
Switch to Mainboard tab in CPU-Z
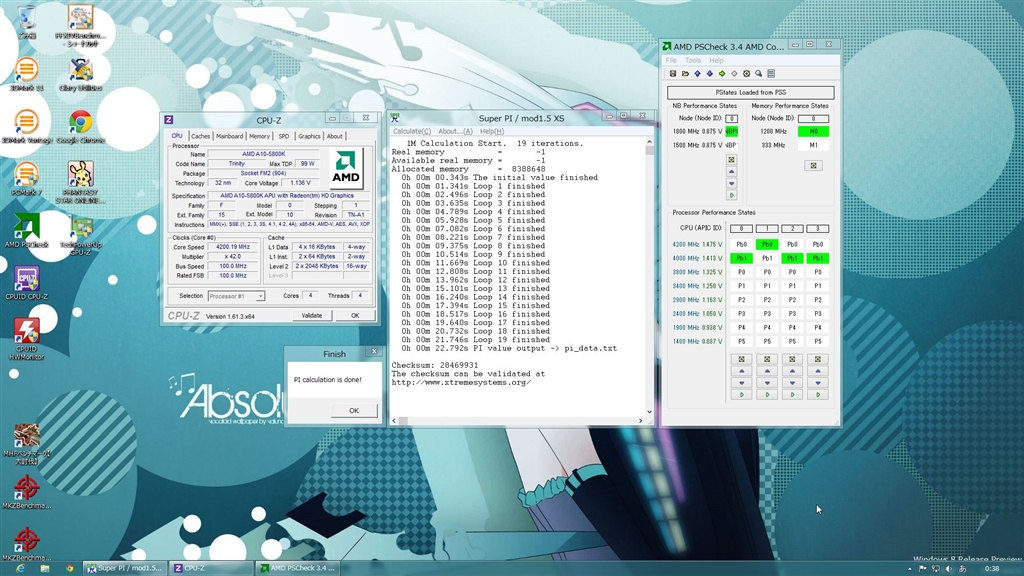point(229,136)
